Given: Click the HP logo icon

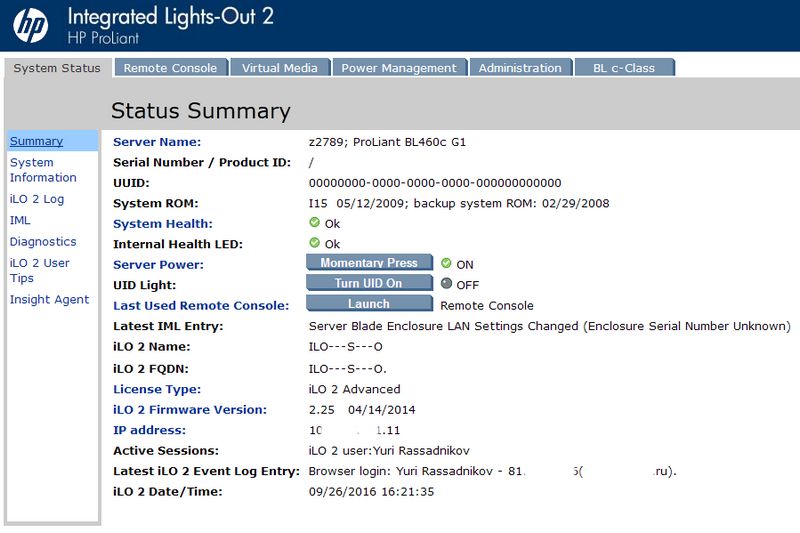Looking at the screenshot, I should (31, 25).
